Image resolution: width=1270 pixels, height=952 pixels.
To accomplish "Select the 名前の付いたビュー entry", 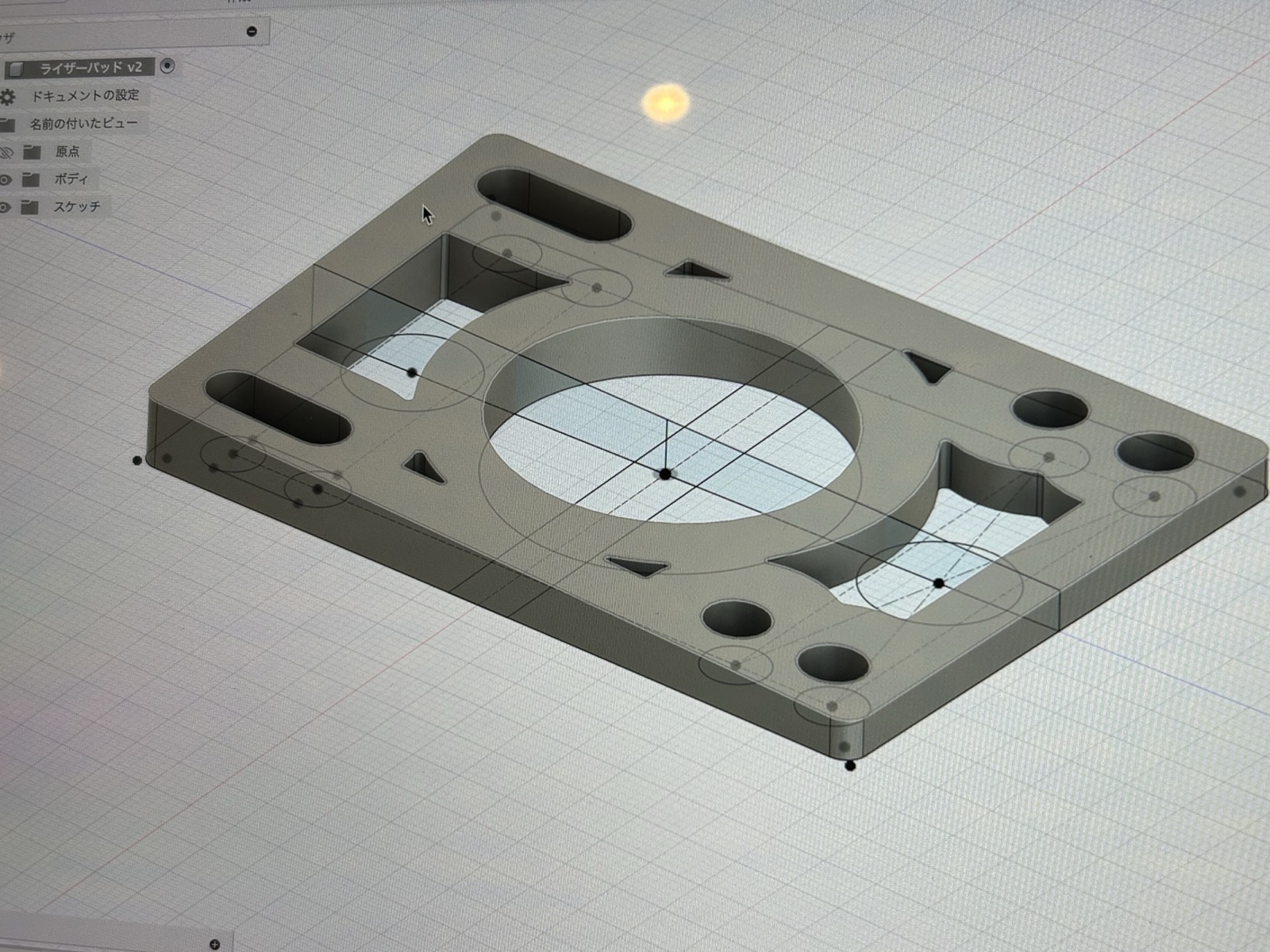I will click(x=84, y=123).
